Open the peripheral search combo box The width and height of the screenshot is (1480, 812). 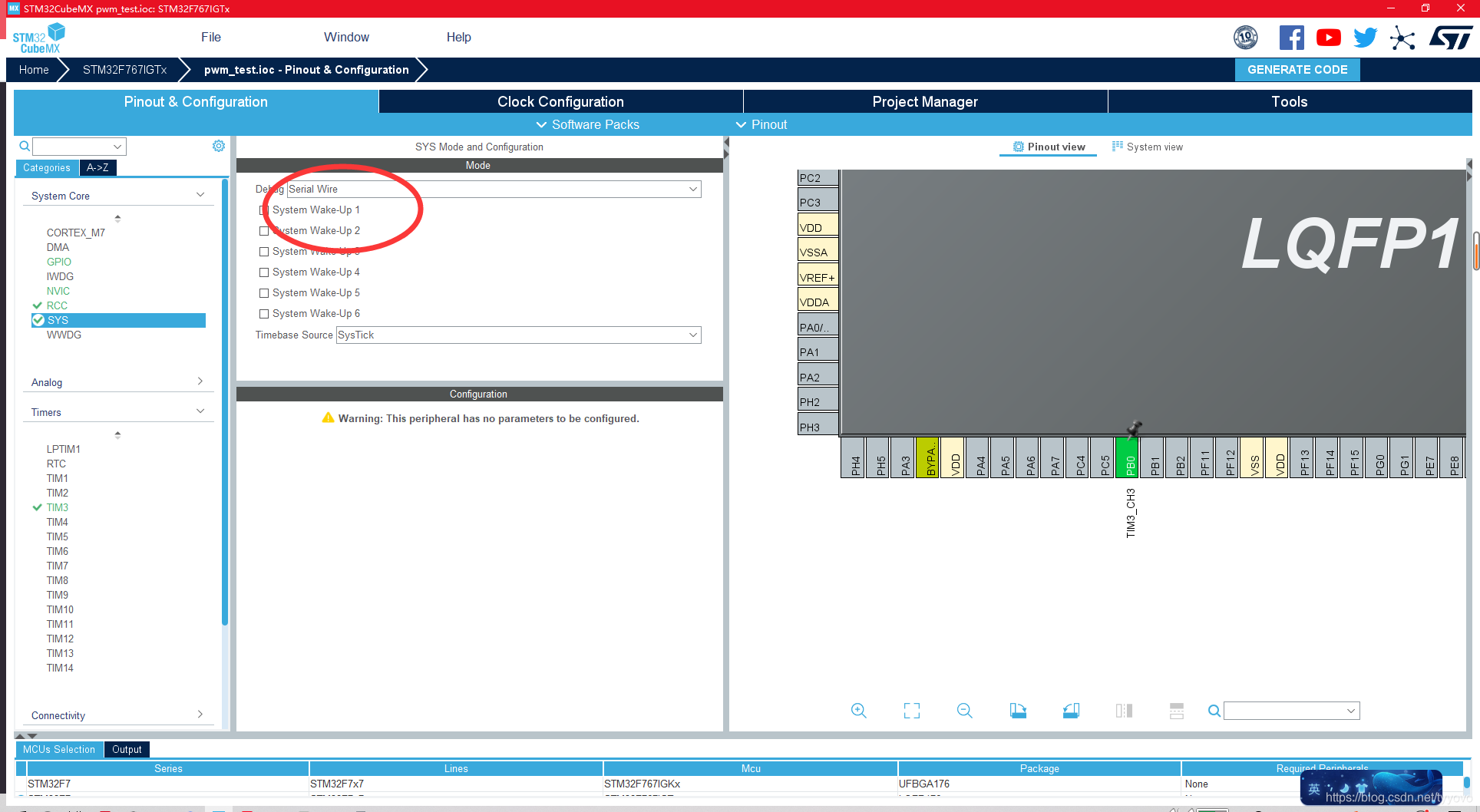click(x=79, y=146)
